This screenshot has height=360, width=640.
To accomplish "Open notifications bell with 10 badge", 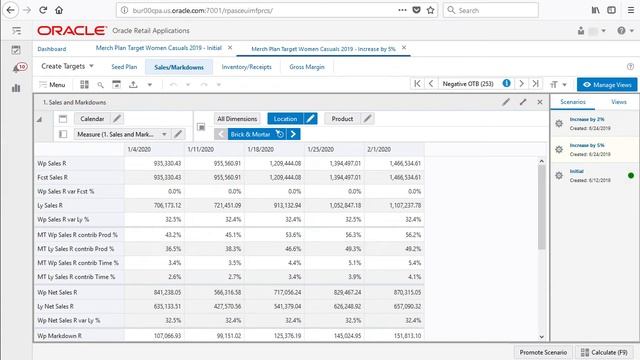I will click(19, 67).
